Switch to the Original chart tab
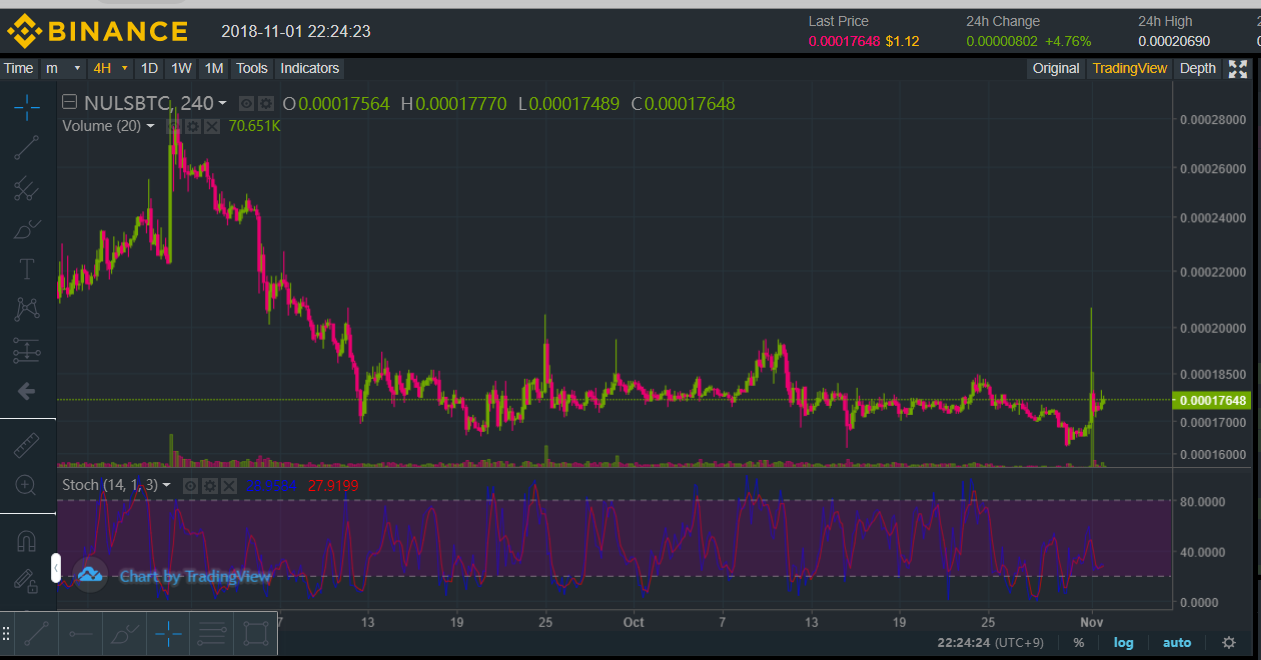1261x660 pixels. pos(1056,69)
